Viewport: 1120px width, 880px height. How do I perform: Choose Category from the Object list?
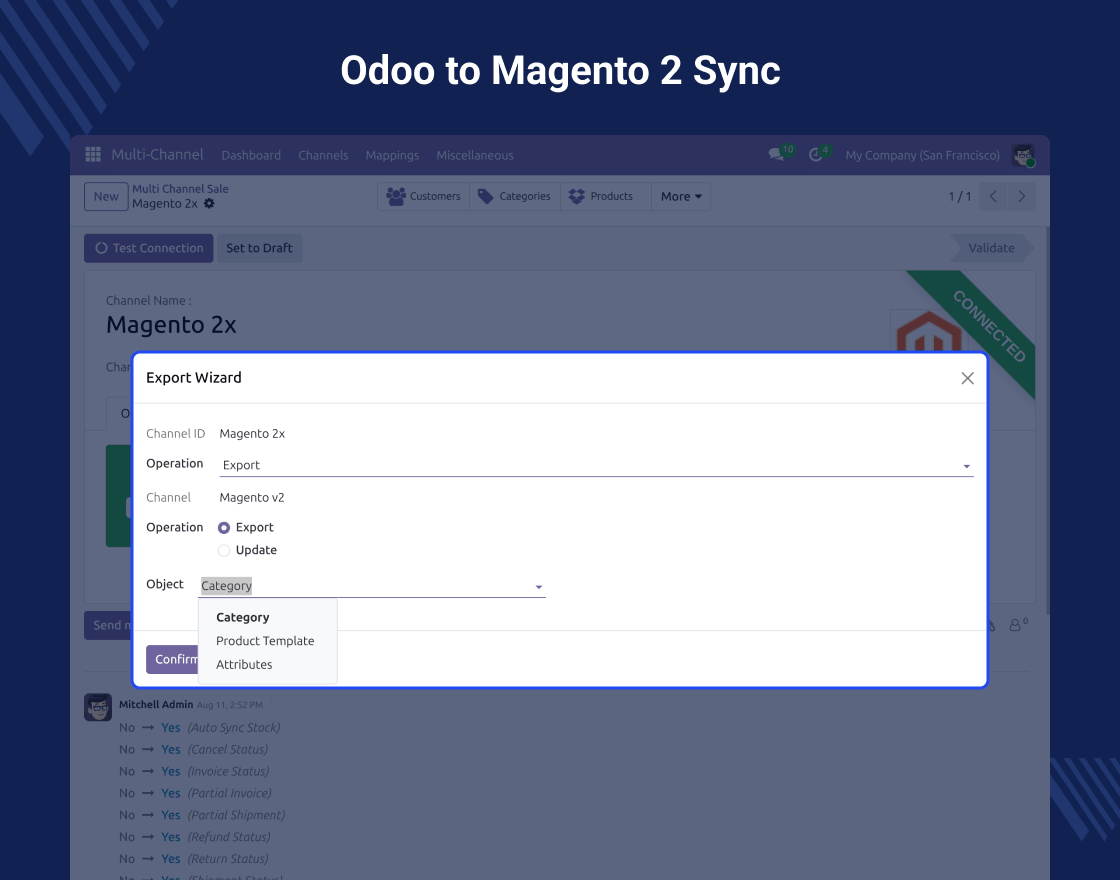[x=243, y=617]
